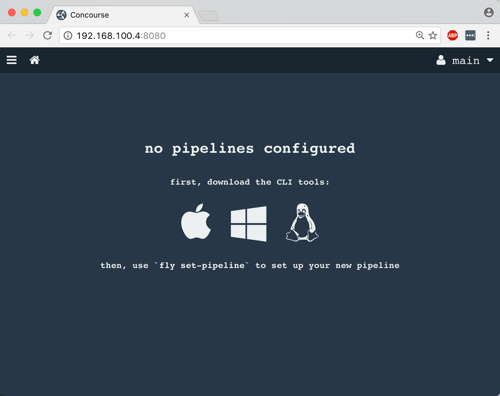Viewport: 500px width, 396px height.
Task: Open the Adblock Plus extension
Action: pyautogui.click(x=452, y=35)
